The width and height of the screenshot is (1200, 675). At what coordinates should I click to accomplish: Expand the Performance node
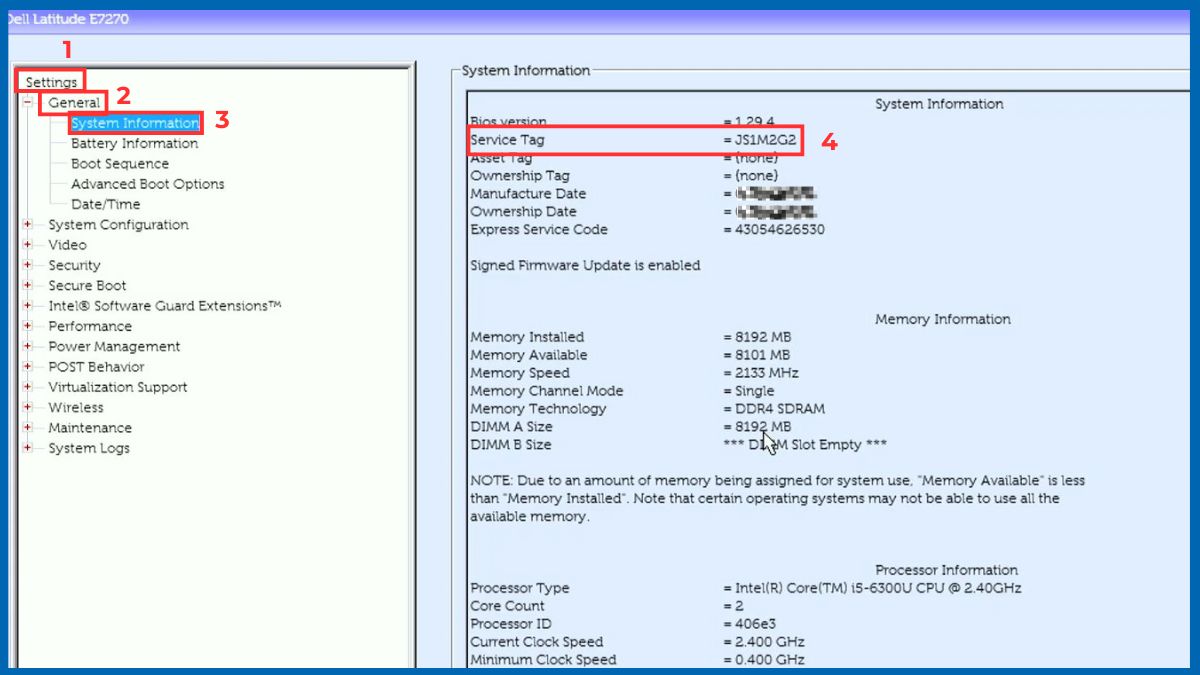[x=28, y=326]
